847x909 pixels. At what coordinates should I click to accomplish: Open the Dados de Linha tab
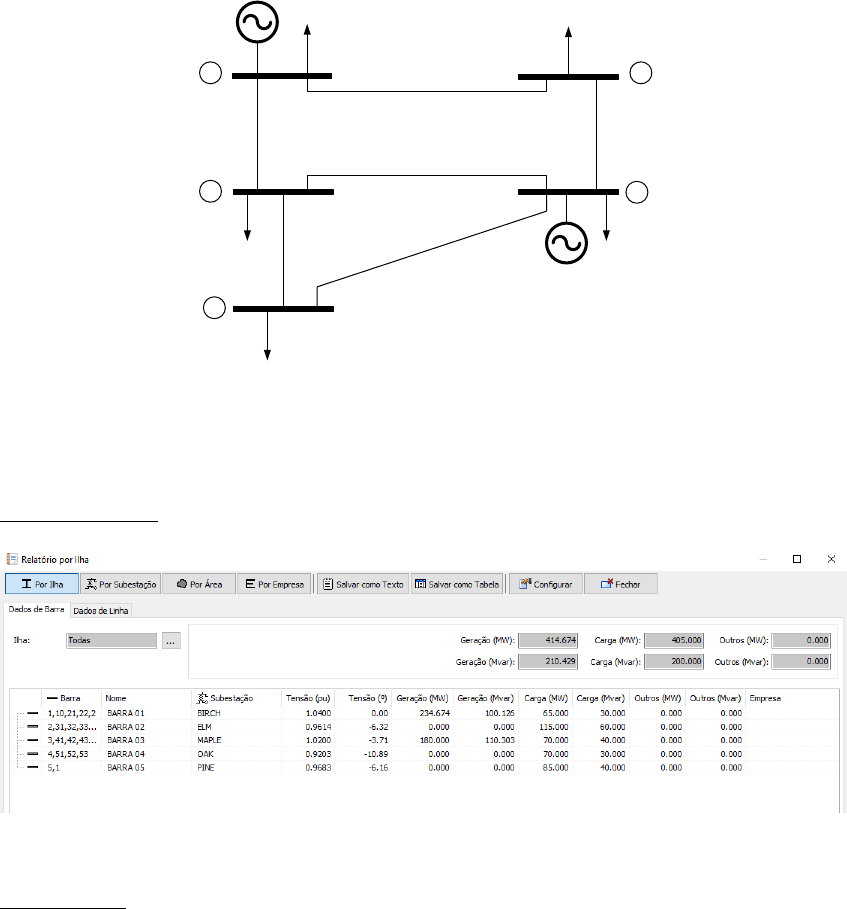click(101, 610)
